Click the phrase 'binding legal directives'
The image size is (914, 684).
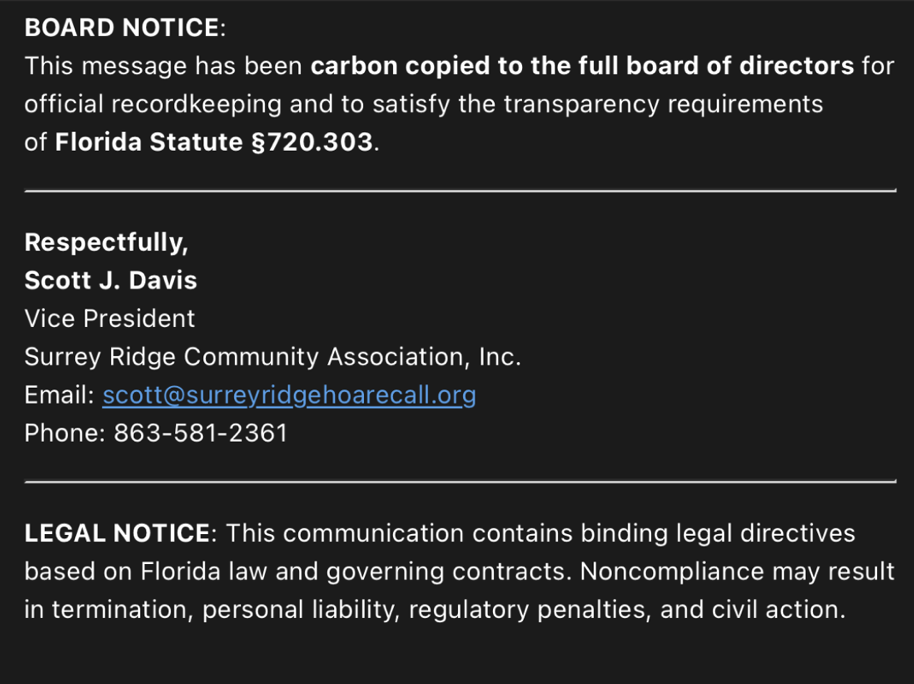coord(718,533)
